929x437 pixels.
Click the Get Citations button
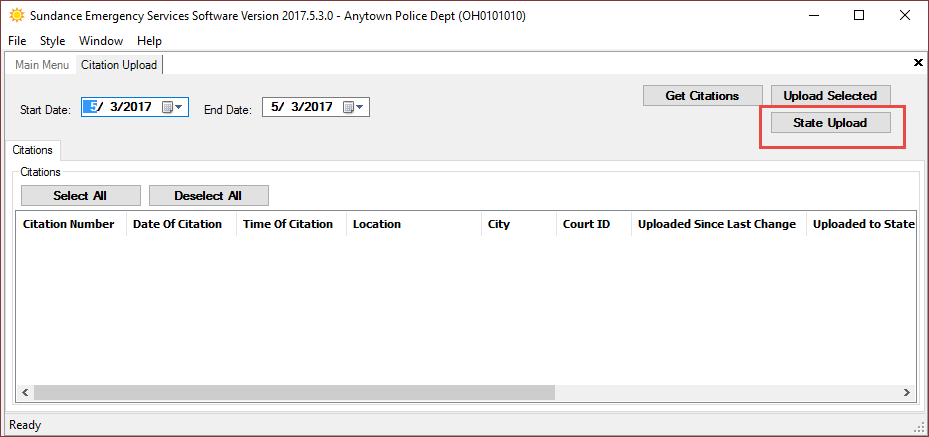[x=702, y=96]
